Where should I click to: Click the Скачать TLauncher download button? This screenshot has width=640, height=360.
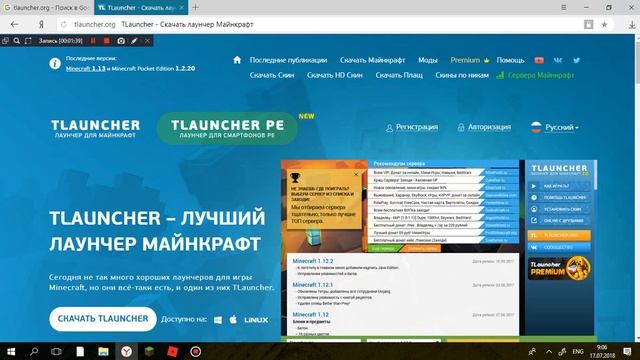tap(103, 319)
